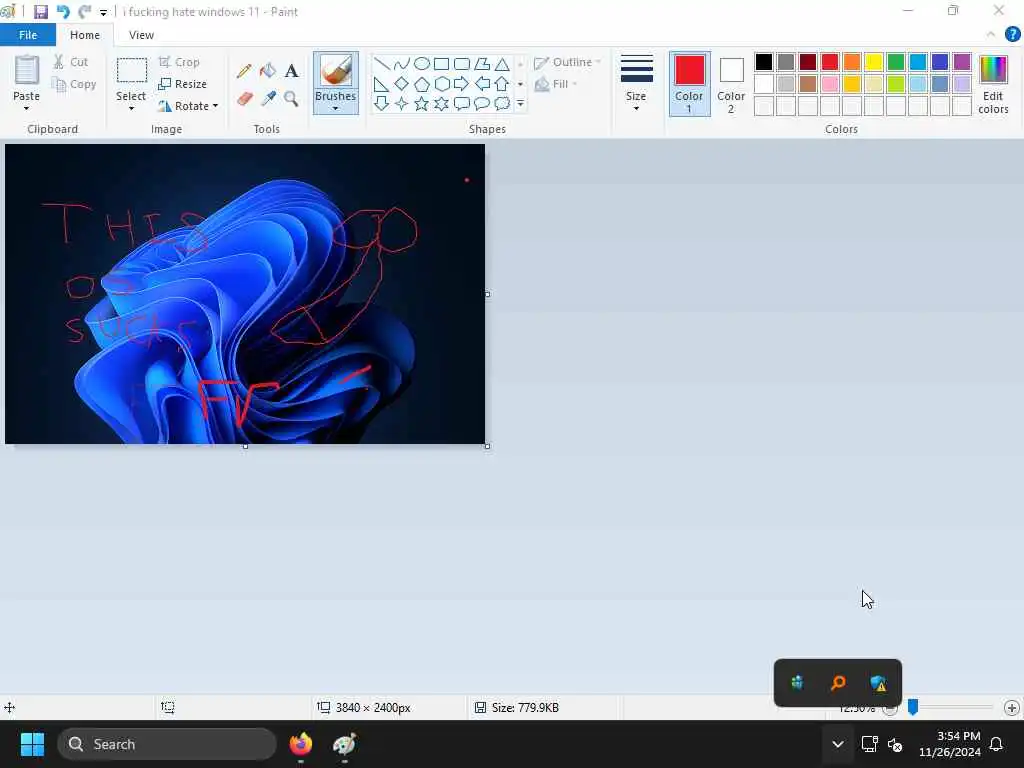This screenshot has width=1024, height=768.
Task: Choose the Hexagon shape
Action: pyautogui.click(x=441, y=84)
